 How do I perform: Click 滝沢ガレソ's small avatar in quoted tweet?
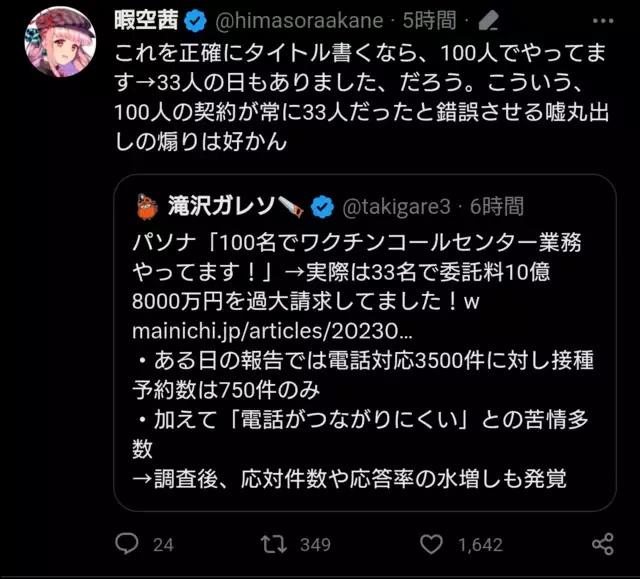147,207
